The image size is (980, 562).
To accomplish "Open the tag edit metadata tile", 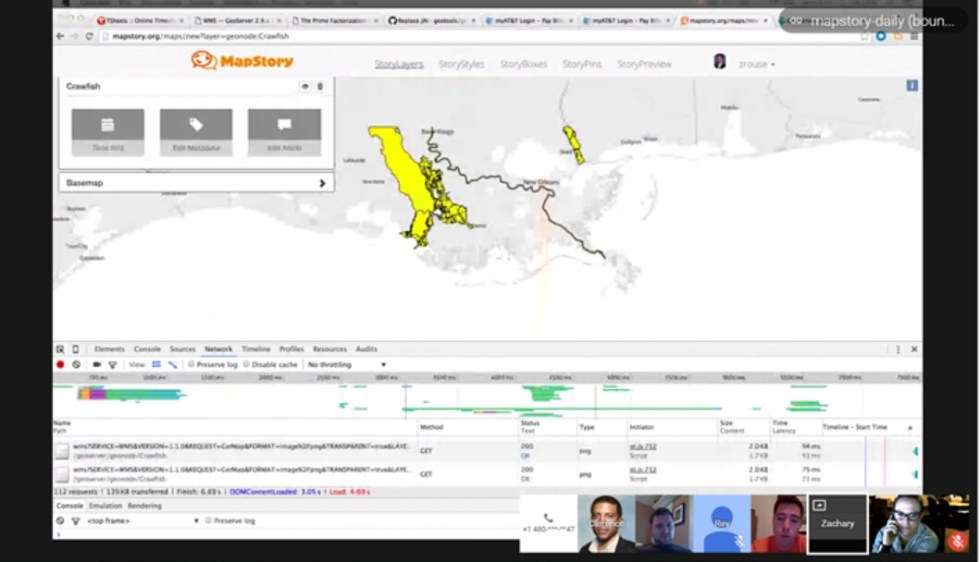I will click(x=196, y=132).
